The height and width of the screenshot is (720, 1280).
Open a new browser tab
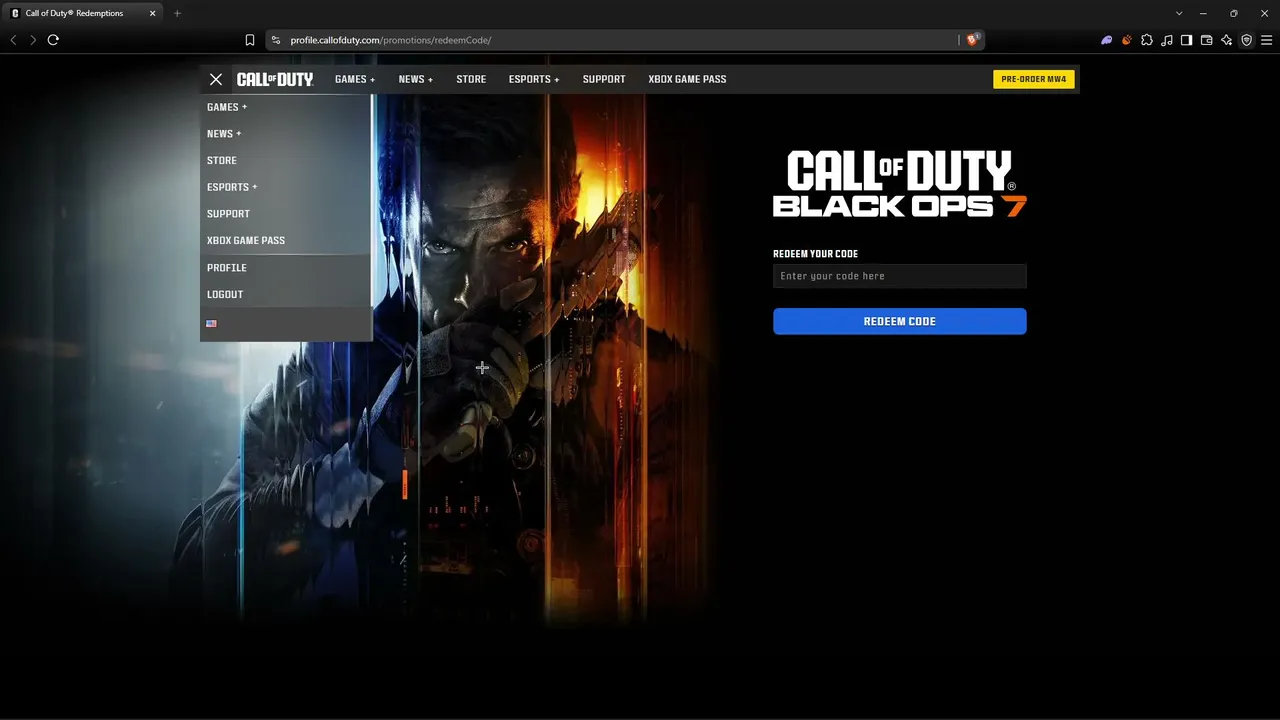[177, 13]
